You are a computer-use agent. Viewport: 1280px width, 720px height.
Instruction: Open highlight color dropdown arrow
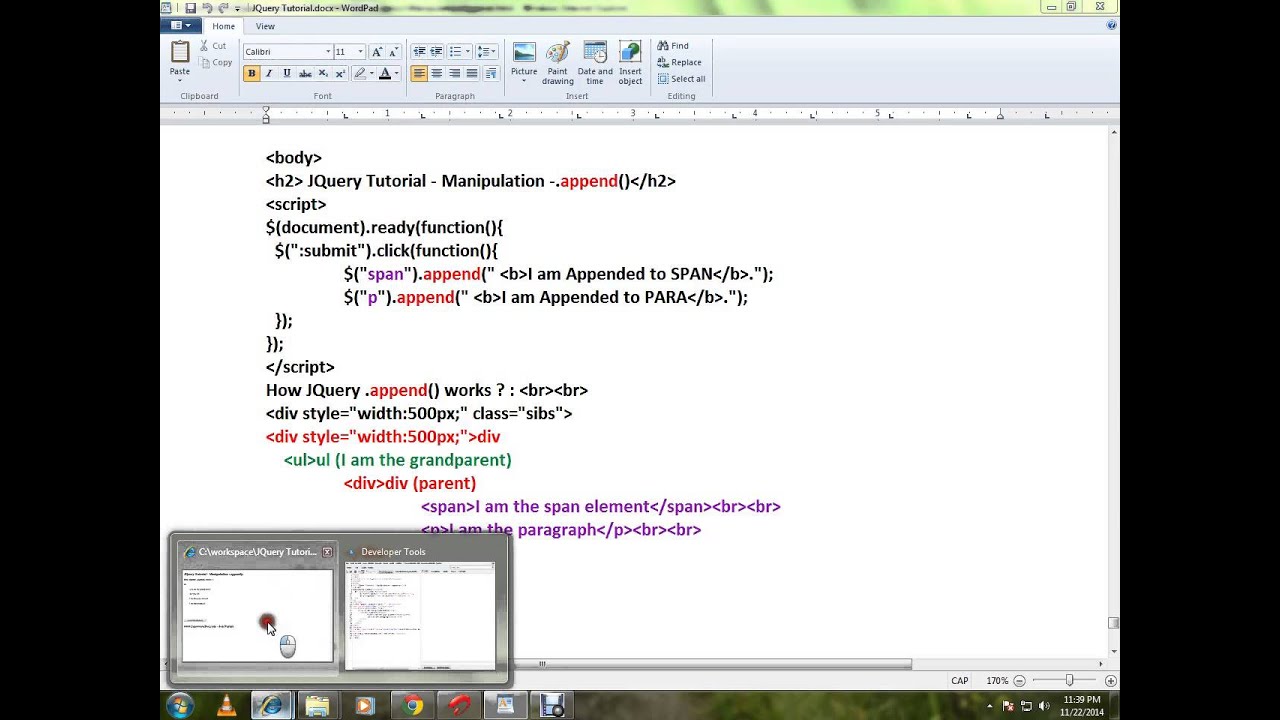click(x=372, y=74)
